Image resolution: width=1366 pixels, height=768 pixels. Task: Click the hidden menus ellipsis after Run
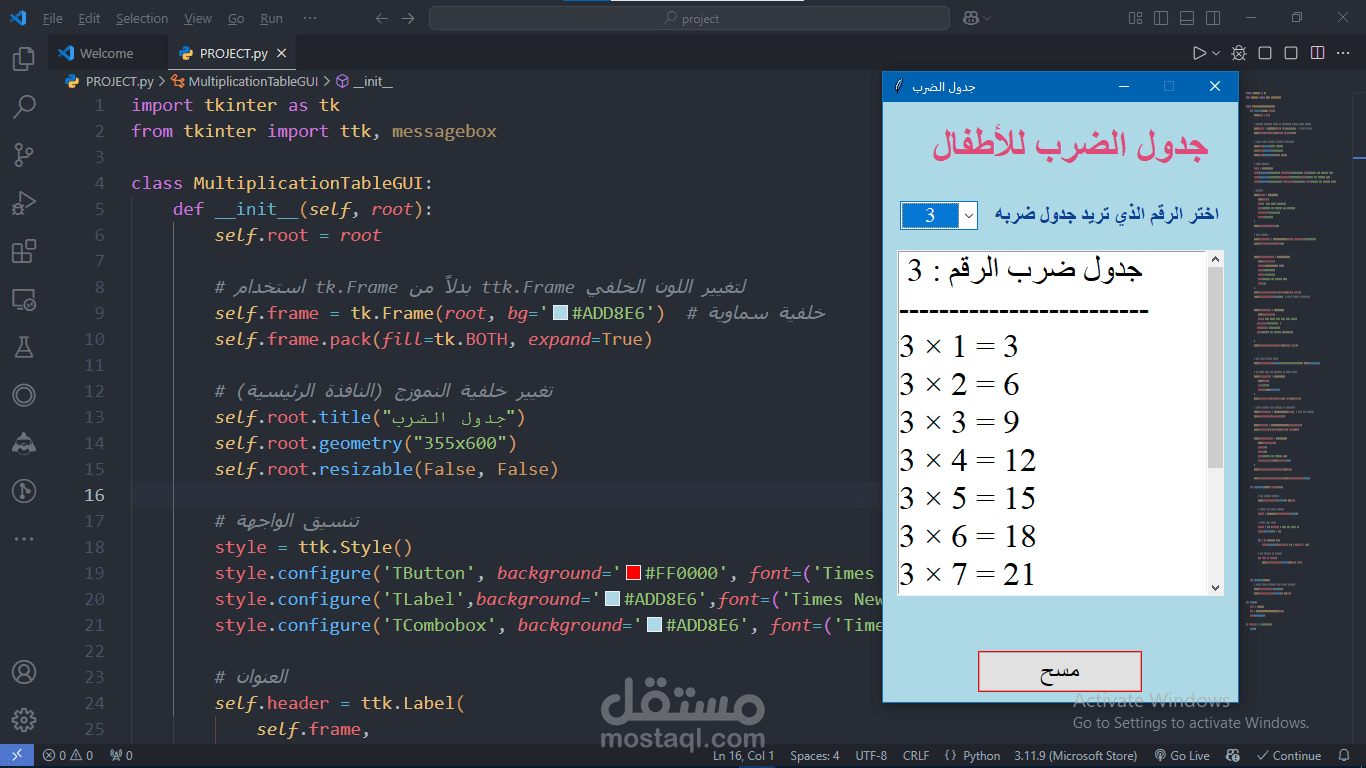point(309,18)
